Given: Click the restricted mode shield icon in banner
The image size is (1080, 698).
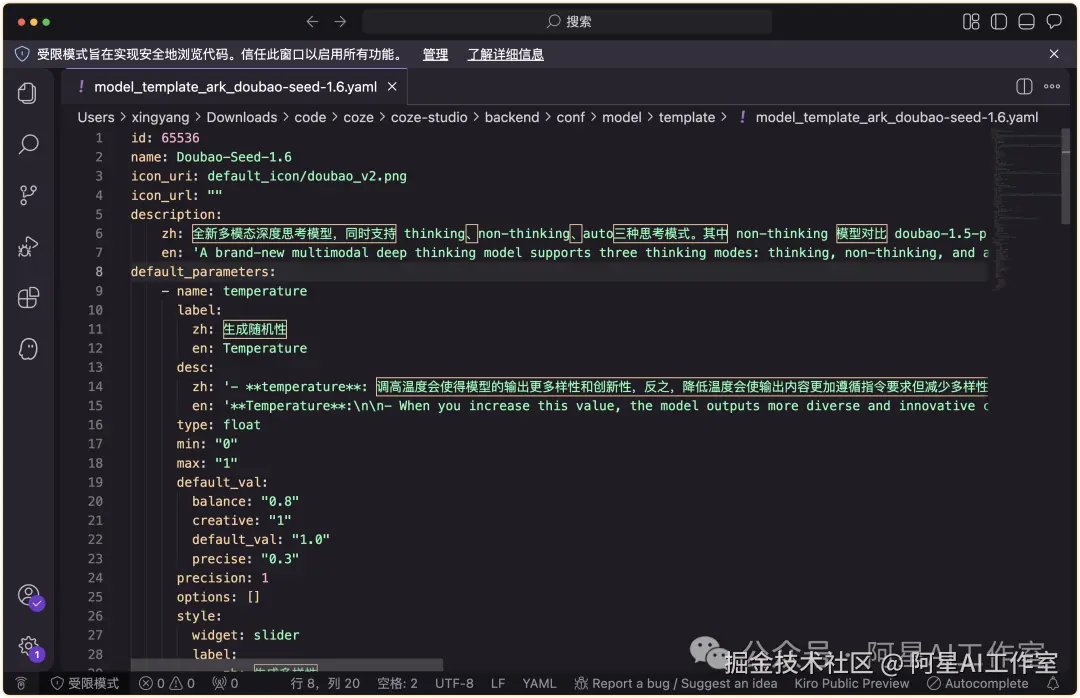Looking at the screenshot, I should pos(22,54).
